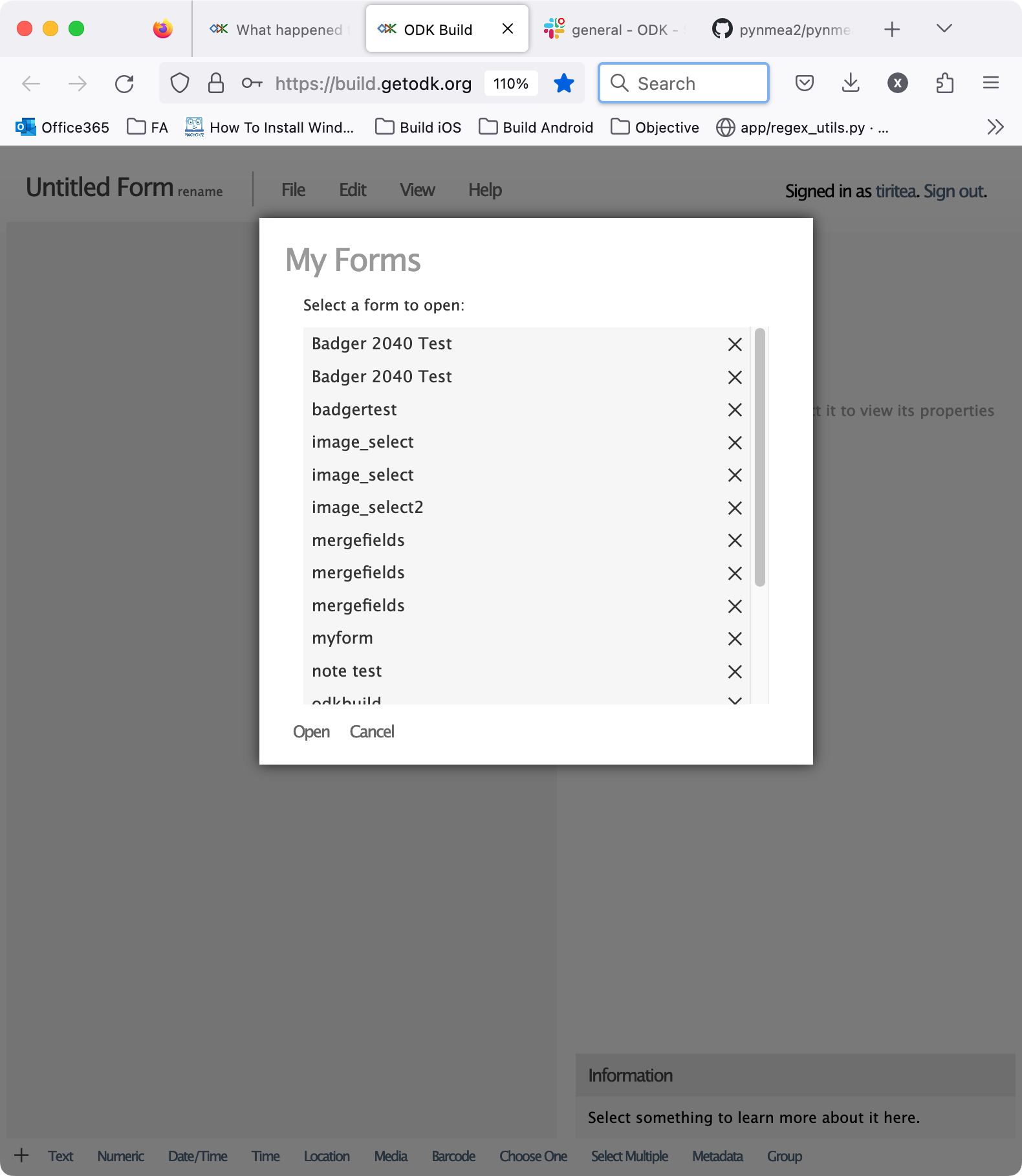The image size is (1022, 1176).
Task: Open the Firefox downloads icon
Action: (x=851, y=83)
